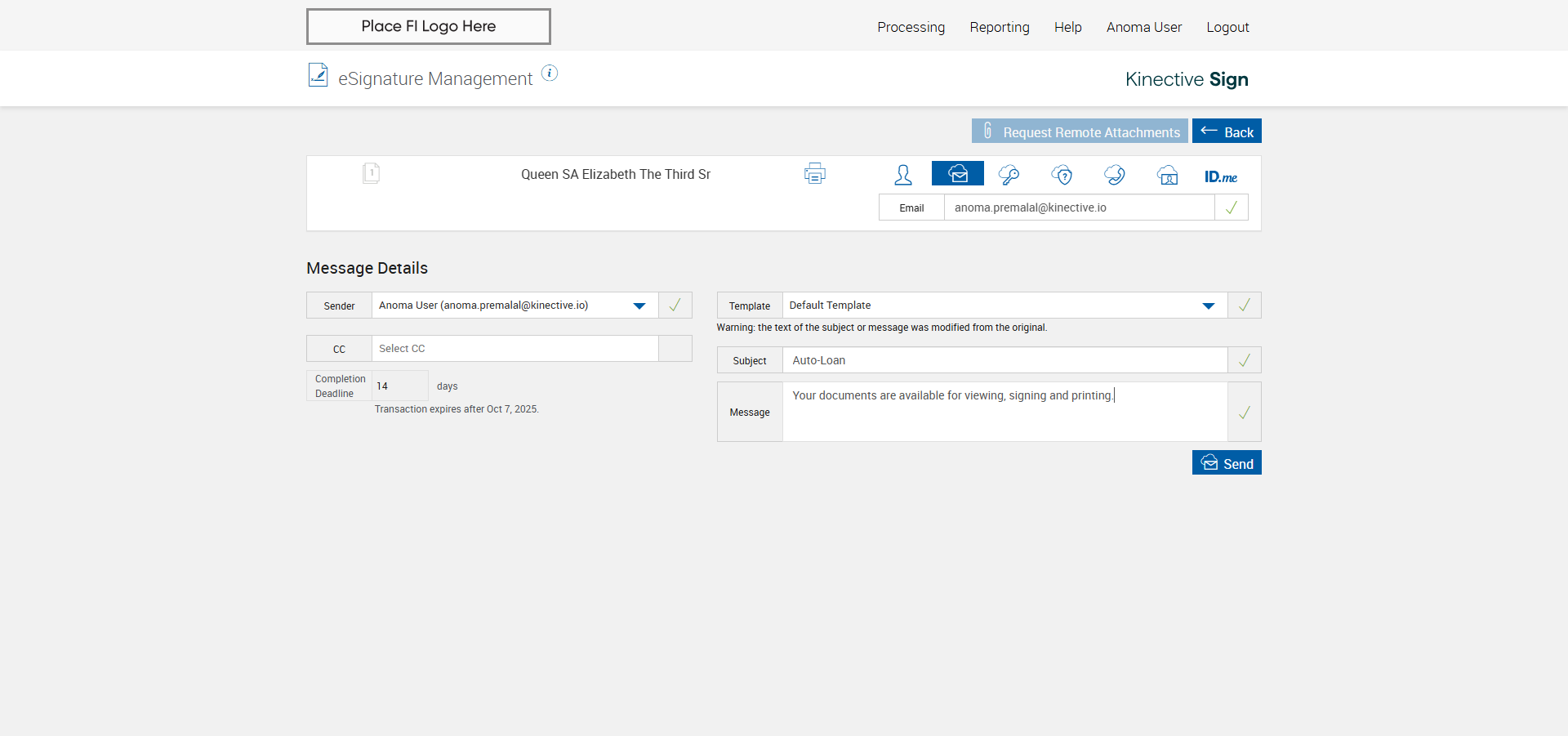Viewport: 1568px width, 736px height.
Task: Select the cloud key authentication icon
Action: [x=1009, y=174]
